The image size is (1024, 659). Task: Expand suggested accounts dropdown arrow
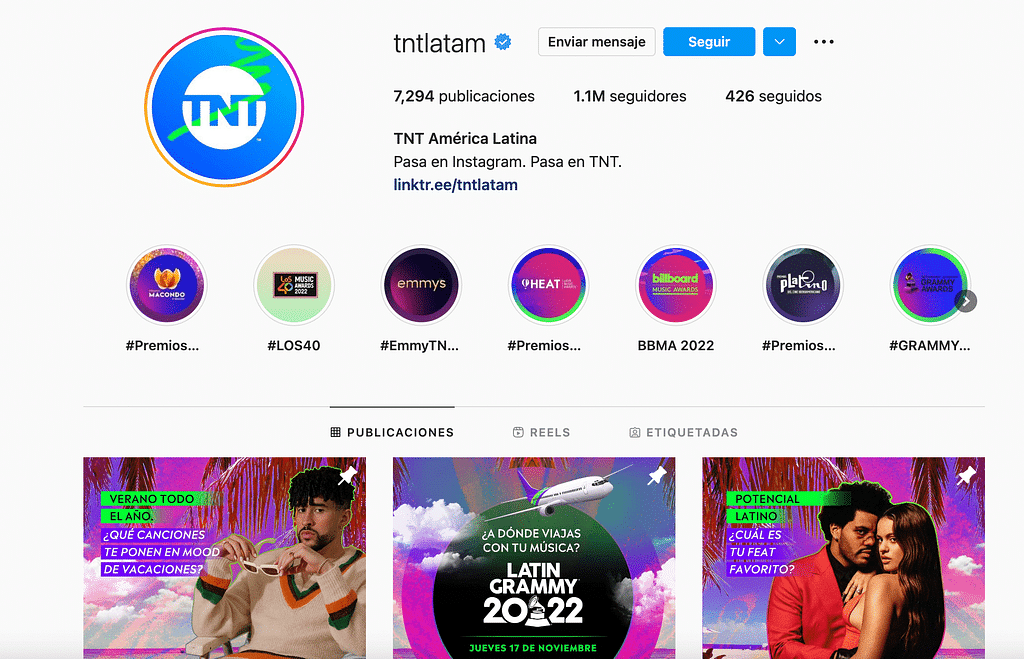[779, 42]
